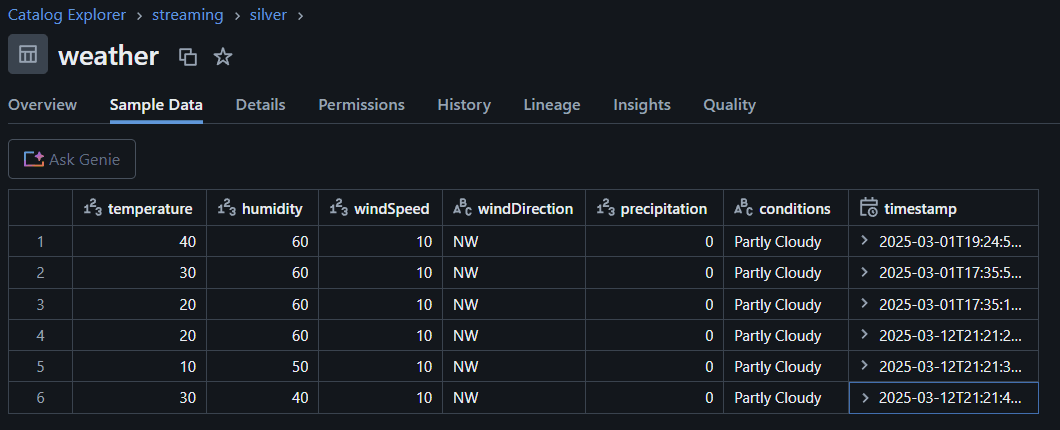Switch to the Details tab
Viewport: 1060px width, 430px height.
point(260,105)
